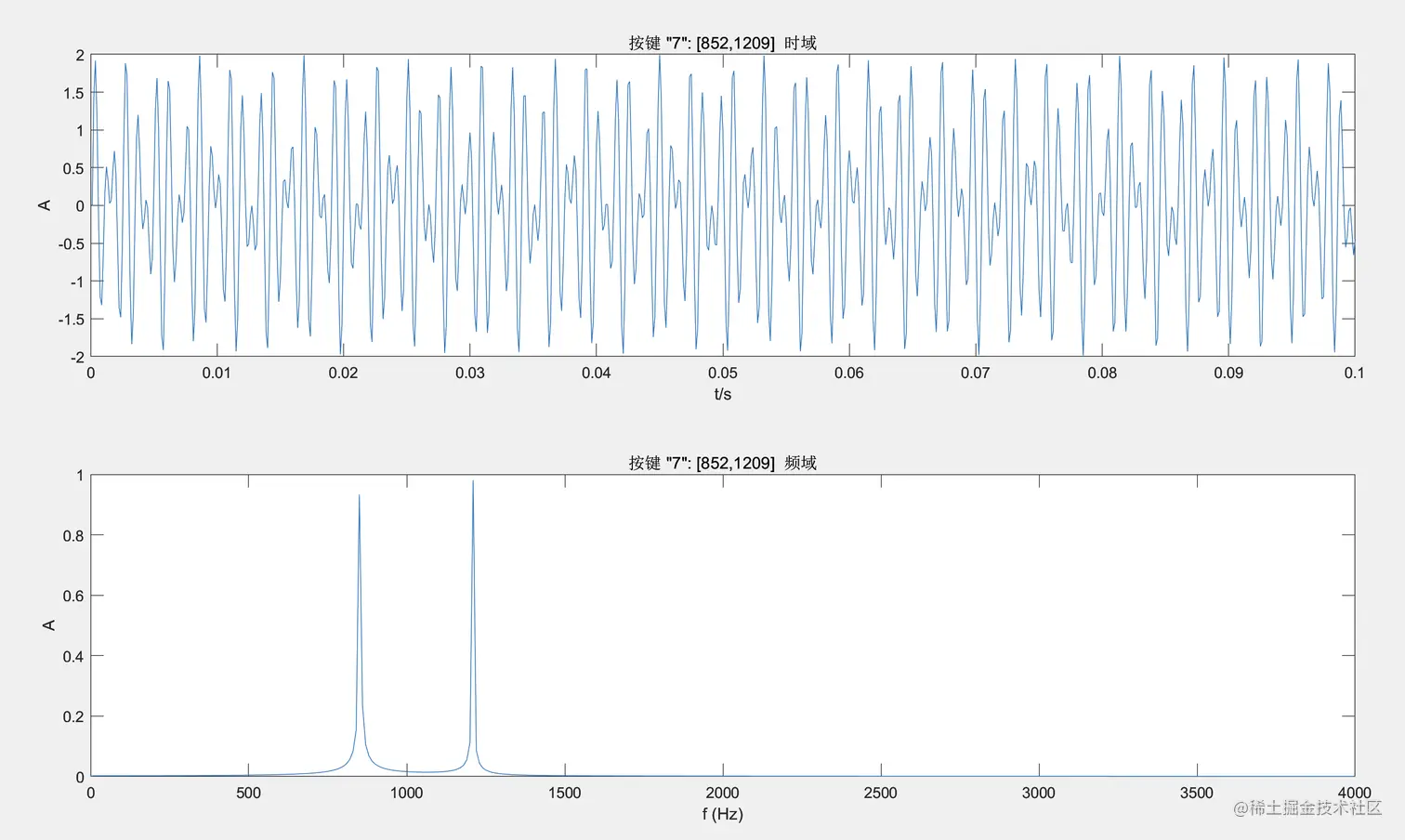
Task: Click the 1209 Hz spectrum peak
Action: pyautogui.click(x=473, y=483)
